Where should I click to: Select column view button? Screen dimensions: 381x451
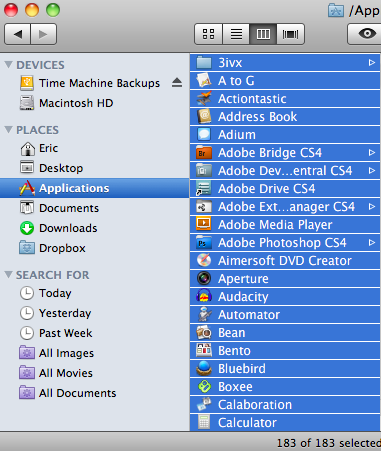[x=263, y=34]
